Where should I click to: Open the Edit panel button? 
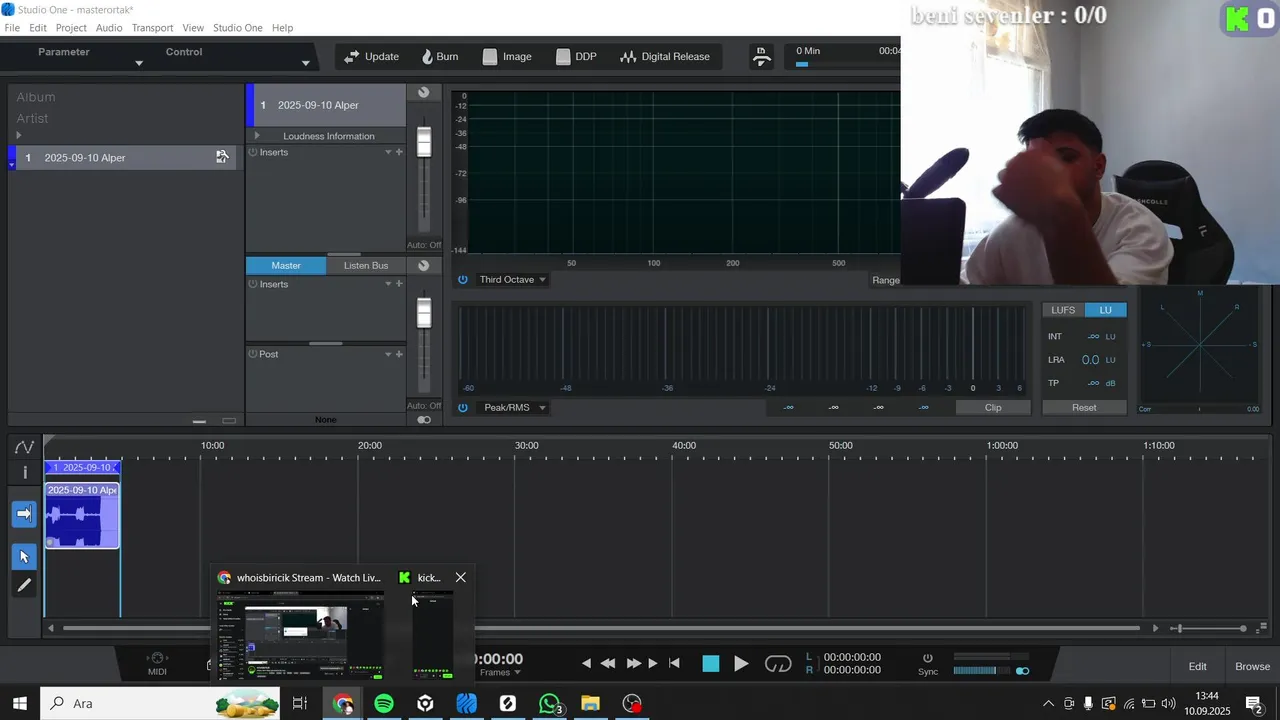(x=1197, y=666)
